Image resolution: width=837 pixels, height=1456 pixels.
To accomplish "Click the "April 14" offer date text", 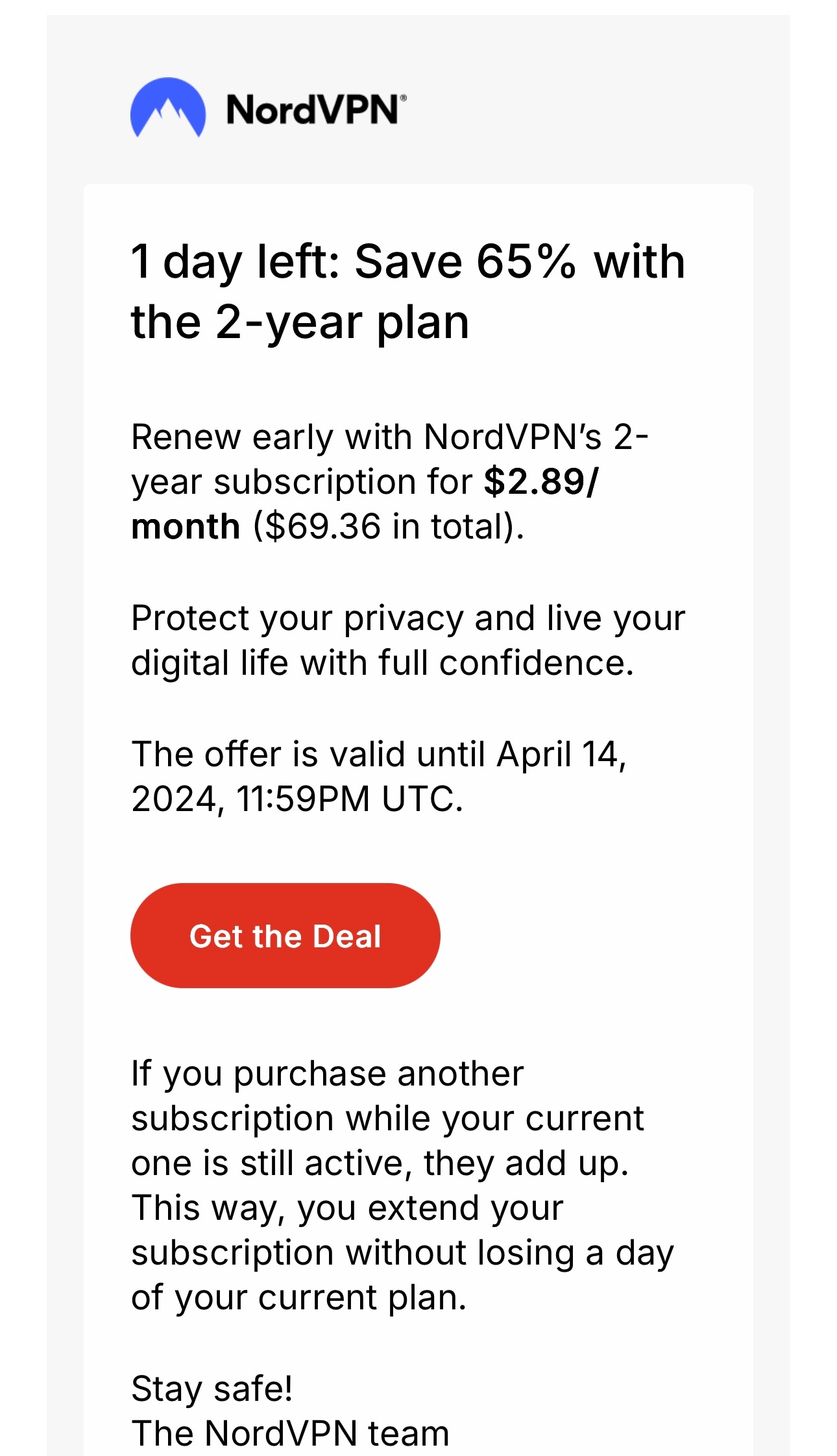I will [x=561, y=754].
